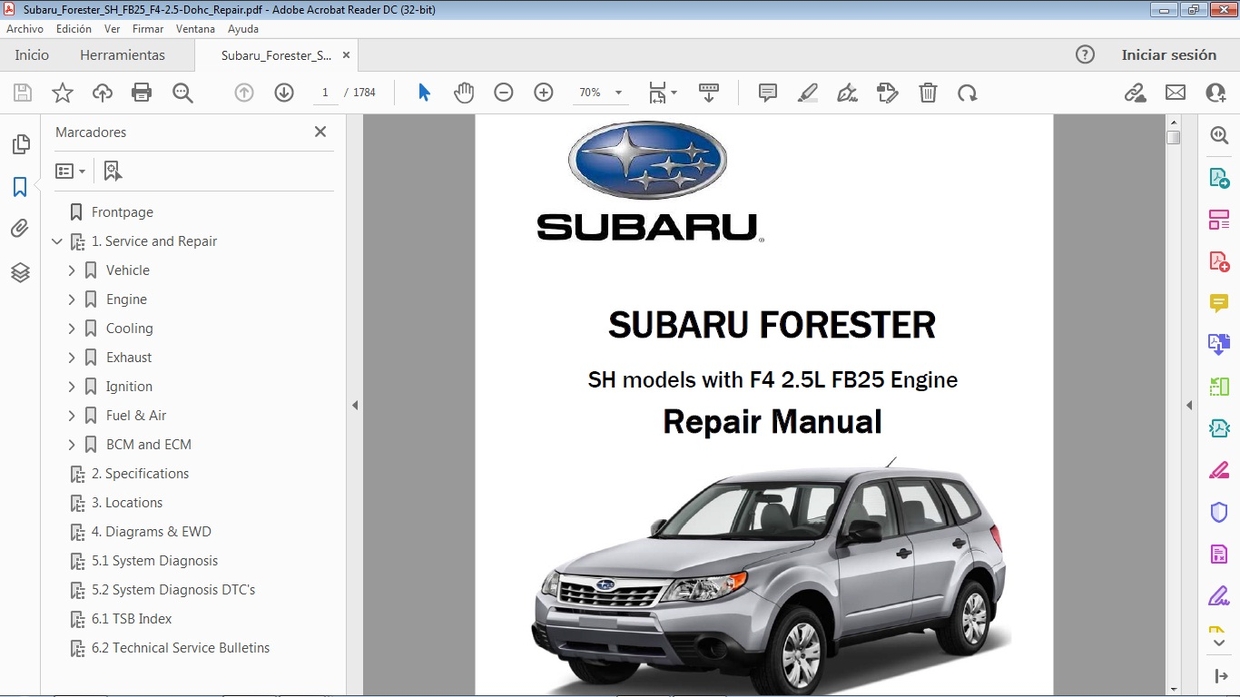This screenshot has width=1240, height=697.
Task: Click inside the page number field
Action: (x=325, y=92)
